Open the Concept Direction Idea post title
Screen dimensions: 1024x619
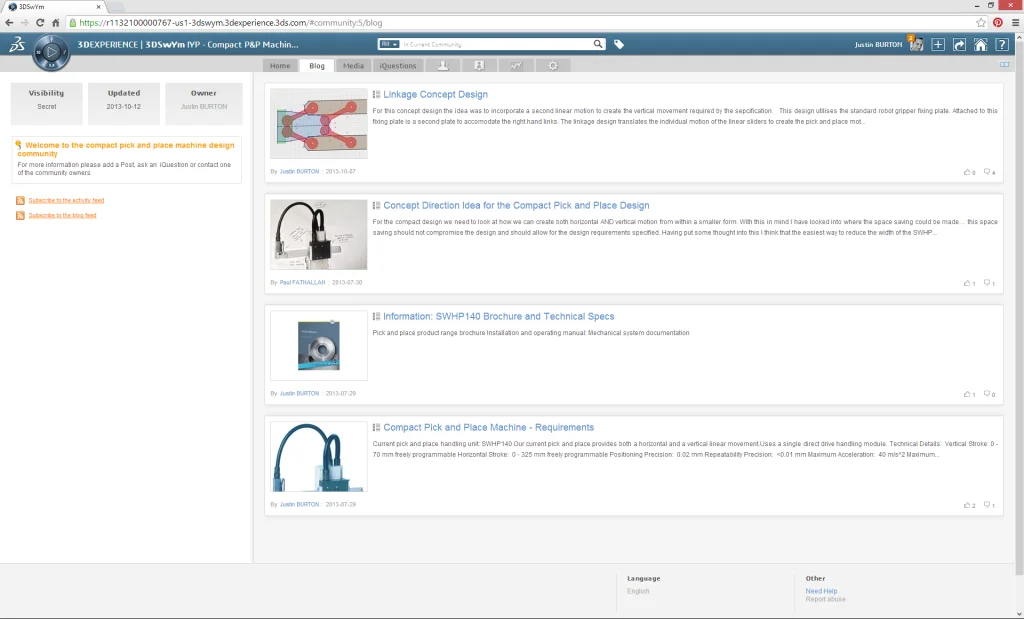coord(516,206)
